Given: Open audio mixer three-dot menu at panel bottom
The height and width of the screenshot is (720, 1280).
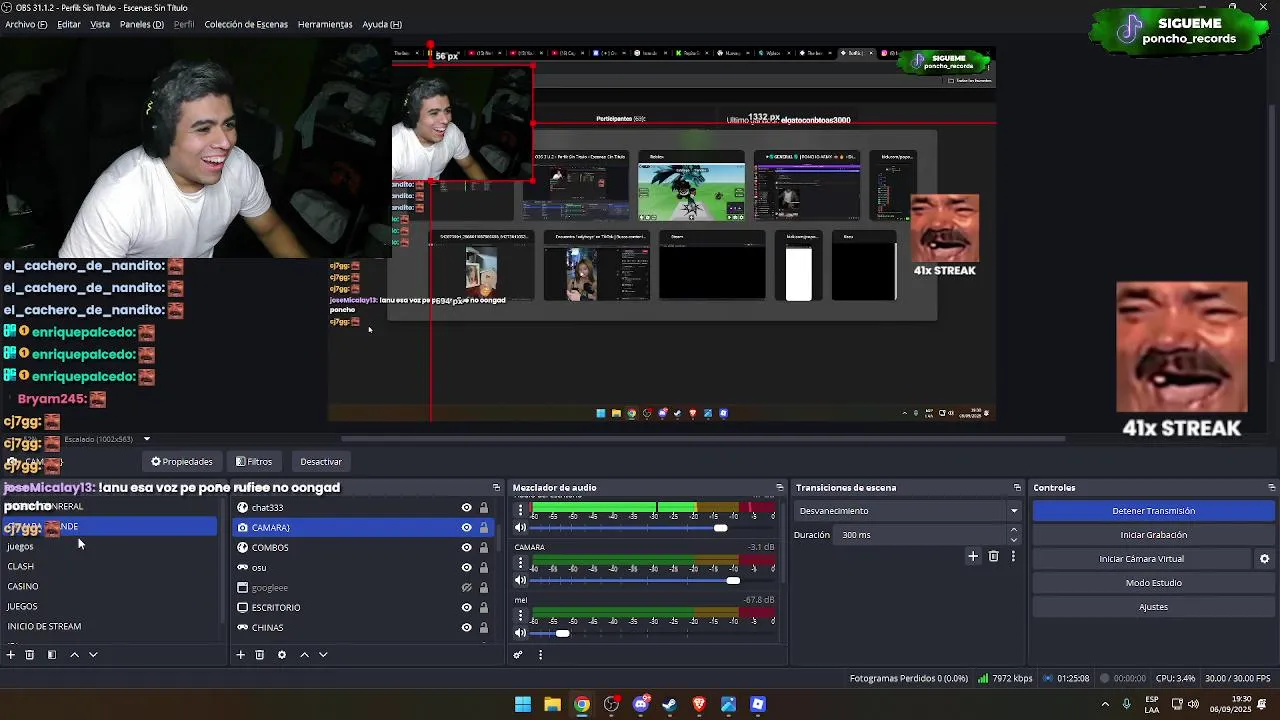Looking at the screenshot, I should pos(540,655).
